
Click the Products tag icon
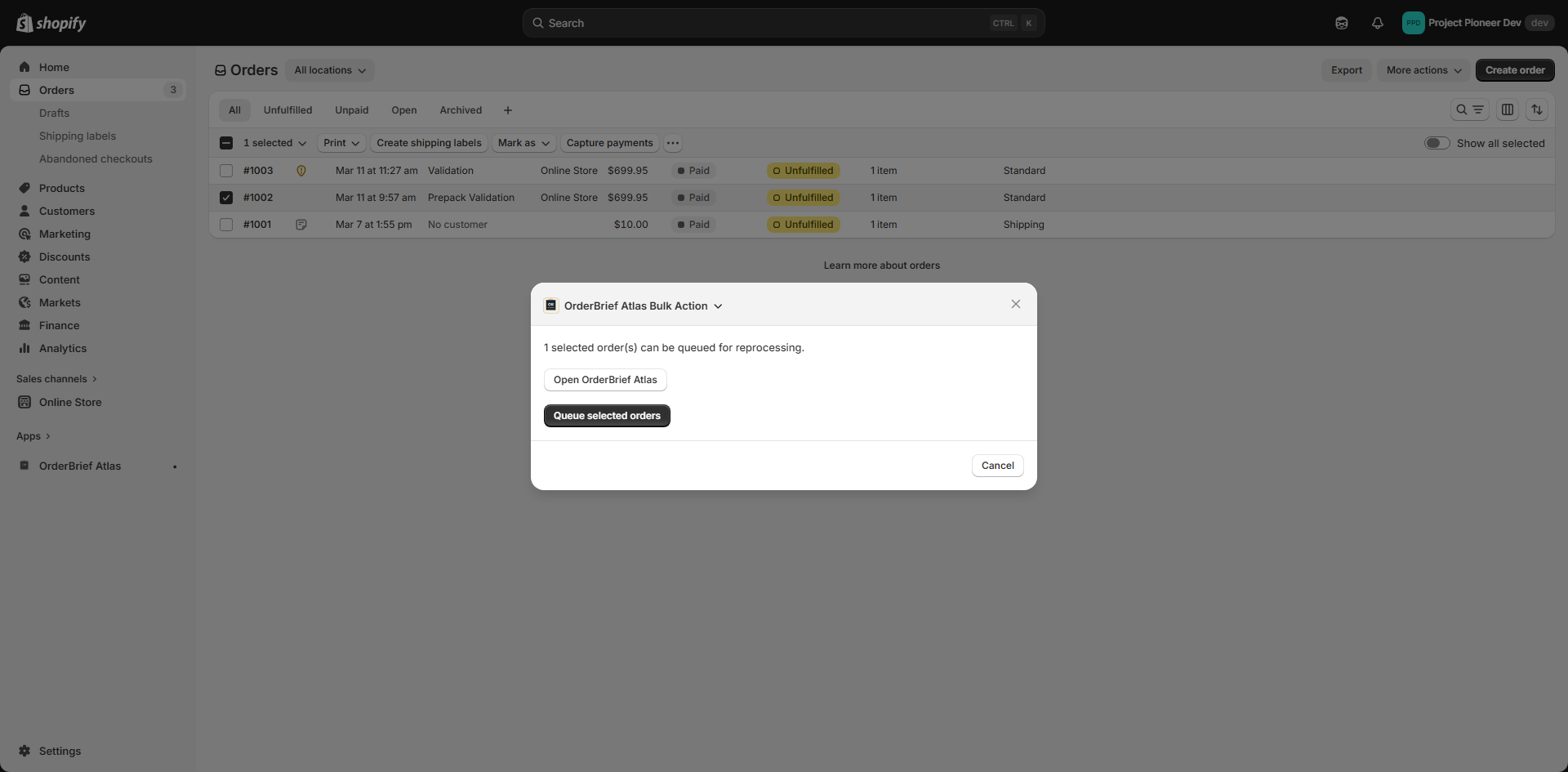pos(24,188)
